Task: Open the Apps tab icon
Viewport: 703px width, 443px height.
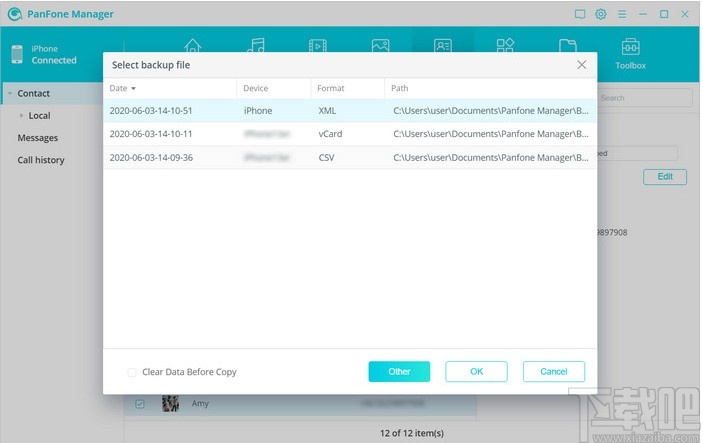Action: click(x=505, y=45)
